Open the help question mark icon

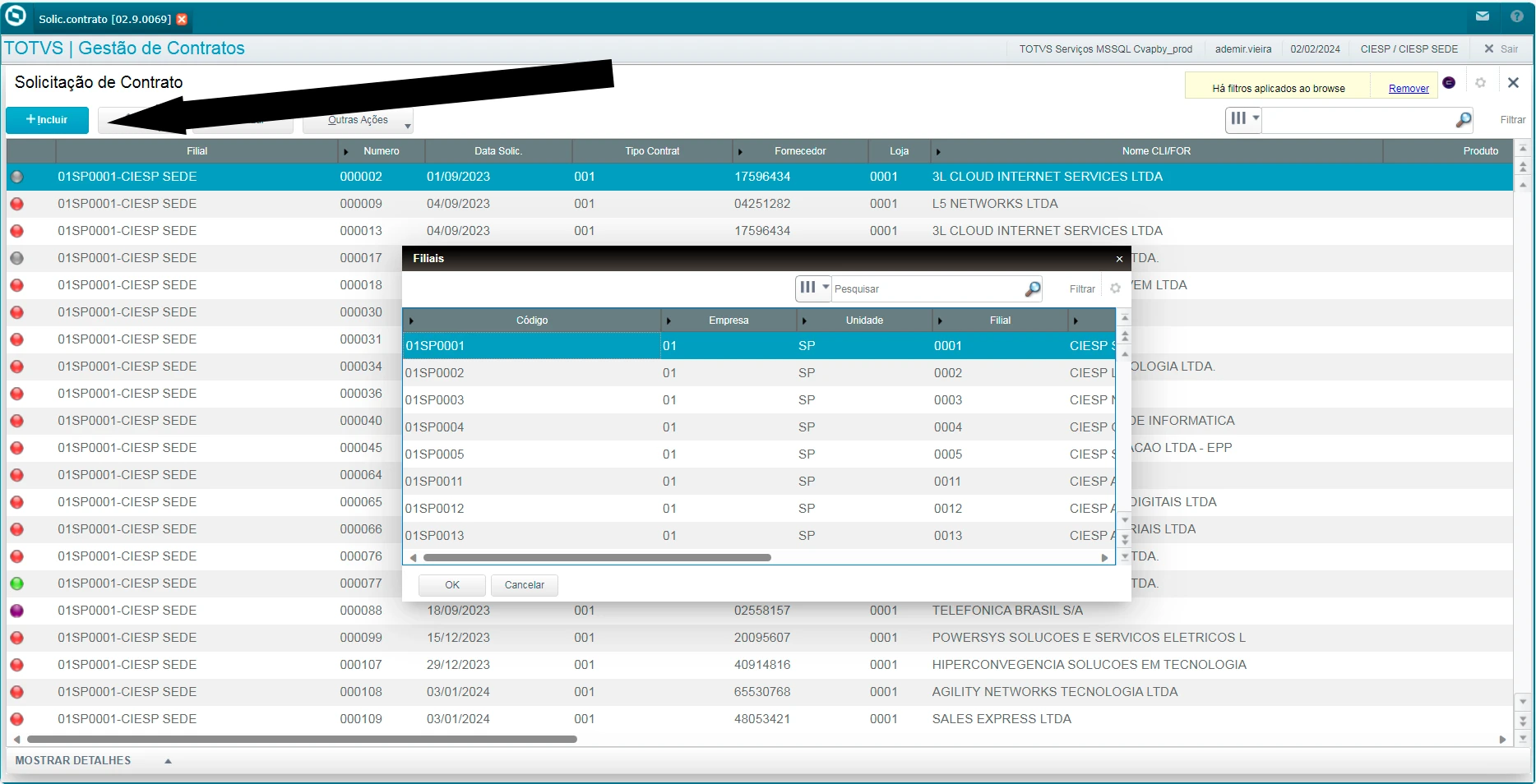pyautogui.click(x=1517, y=16)
